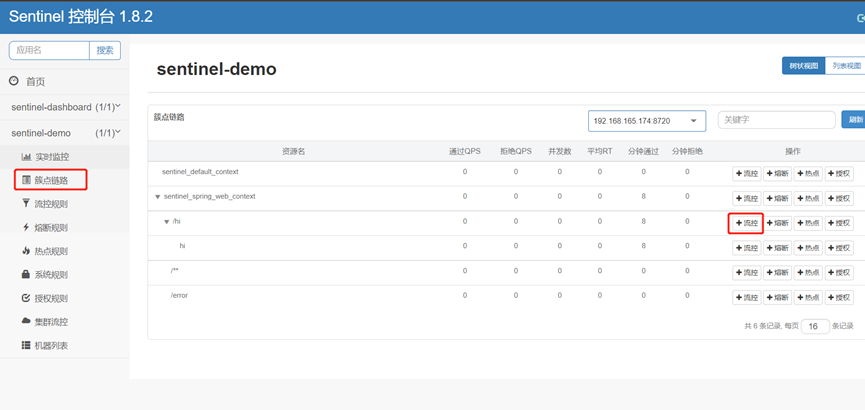Click the 关键字 keyword input field
The image size is (865, 410).
[777, 120]
